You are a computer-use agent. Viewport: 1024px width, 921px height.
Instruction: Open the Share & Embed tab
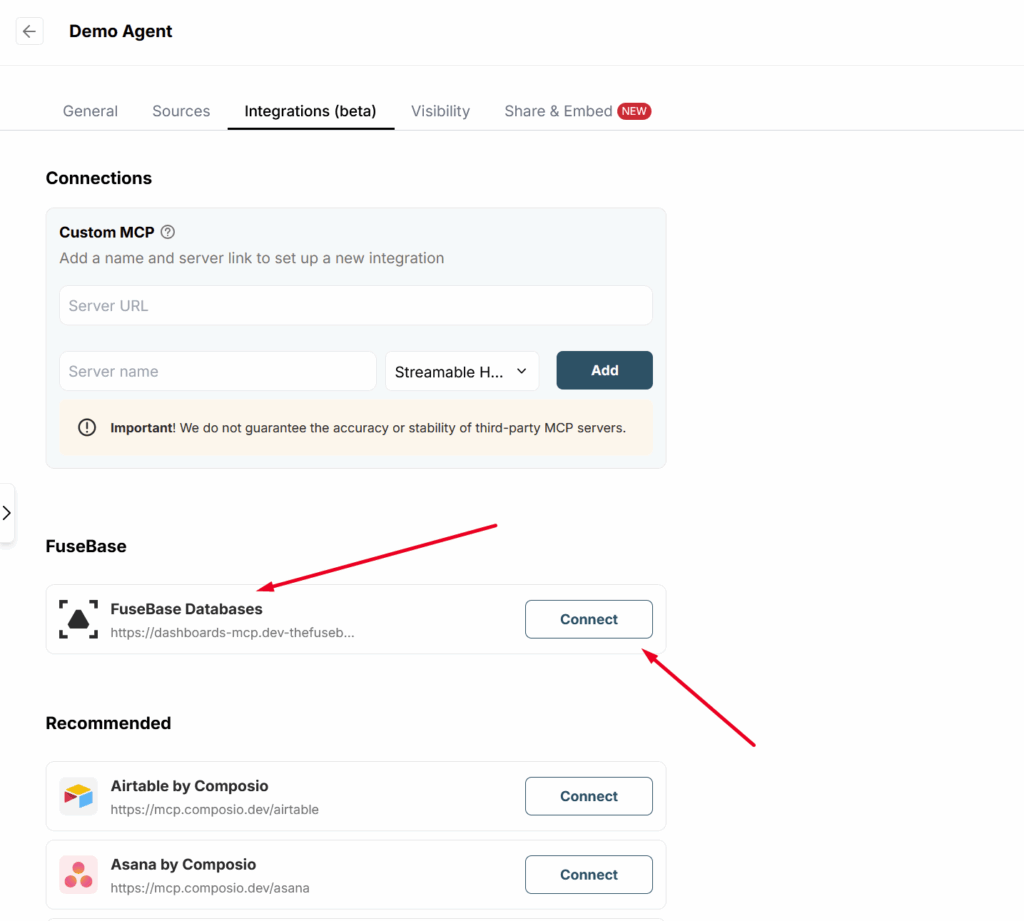pos(558,111)
